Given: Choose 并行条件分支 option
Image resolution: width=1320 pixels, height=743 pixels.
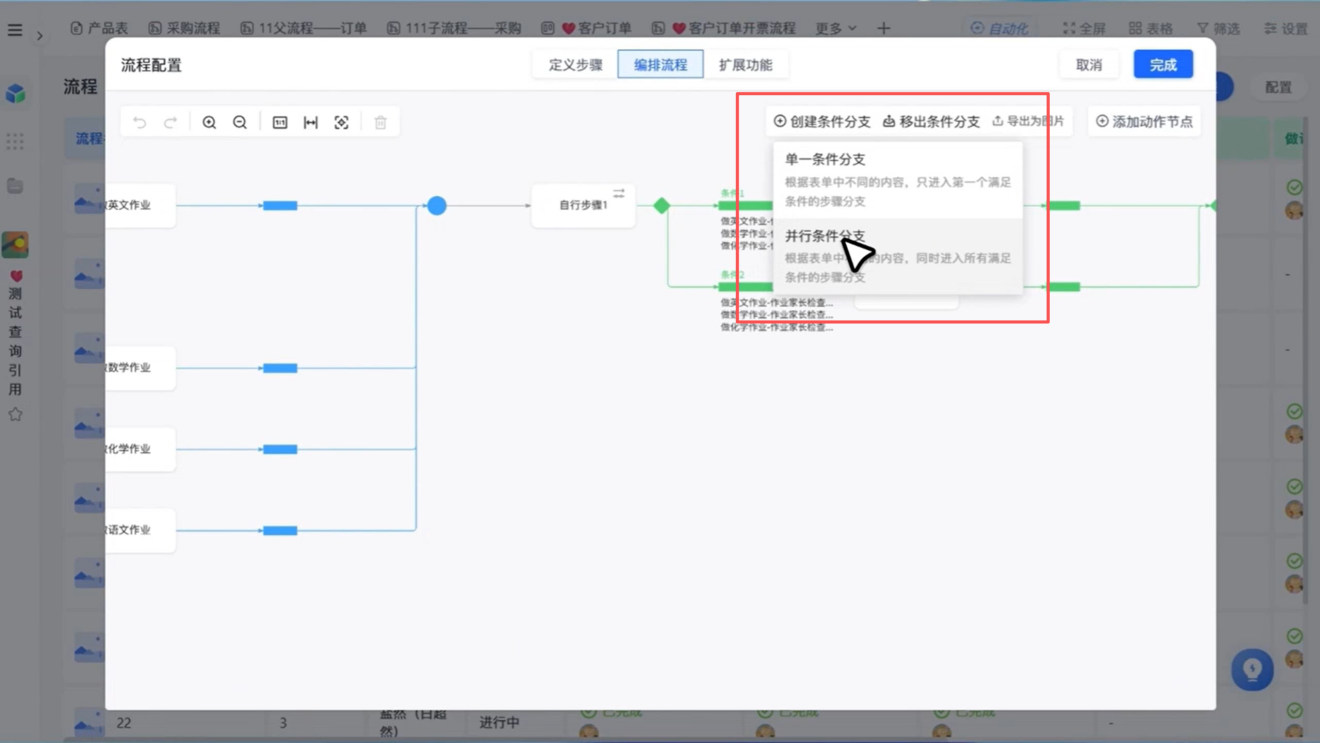Looking at the screenshot, I should [898, 256].
